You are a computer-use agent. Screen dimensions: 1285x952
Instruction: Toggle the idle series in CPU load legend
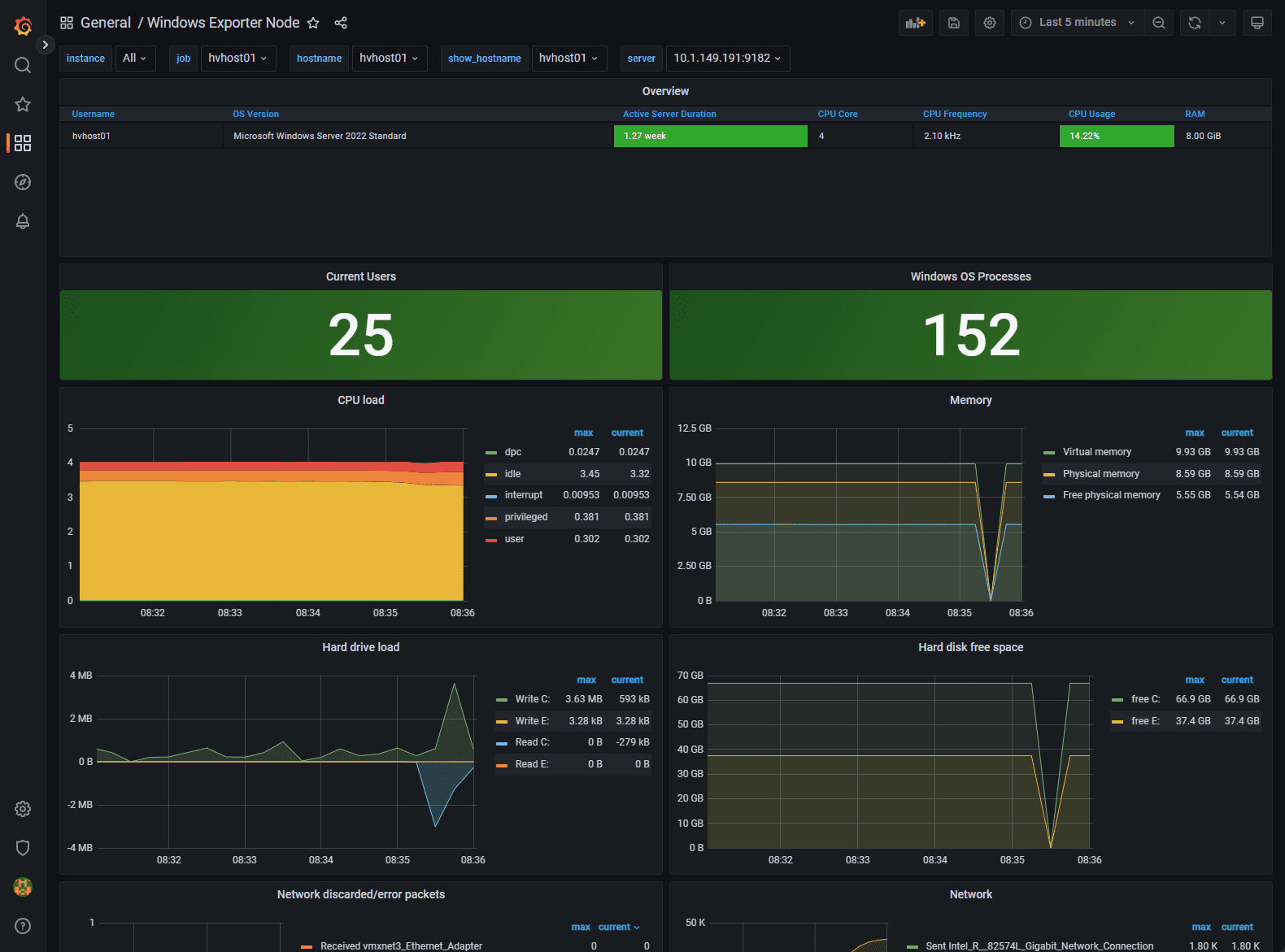click(x=512, y=474)
